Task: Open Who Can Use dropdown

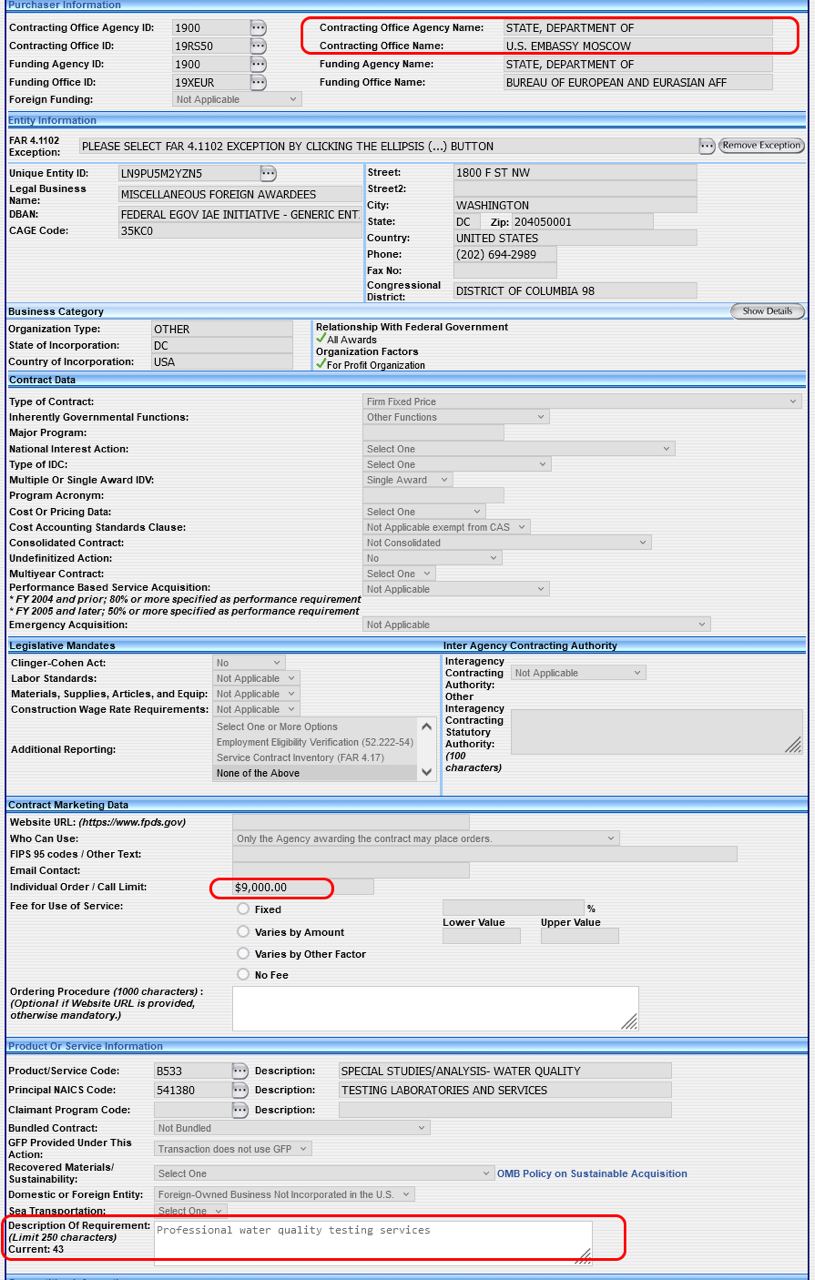Action: pos(426,839)
